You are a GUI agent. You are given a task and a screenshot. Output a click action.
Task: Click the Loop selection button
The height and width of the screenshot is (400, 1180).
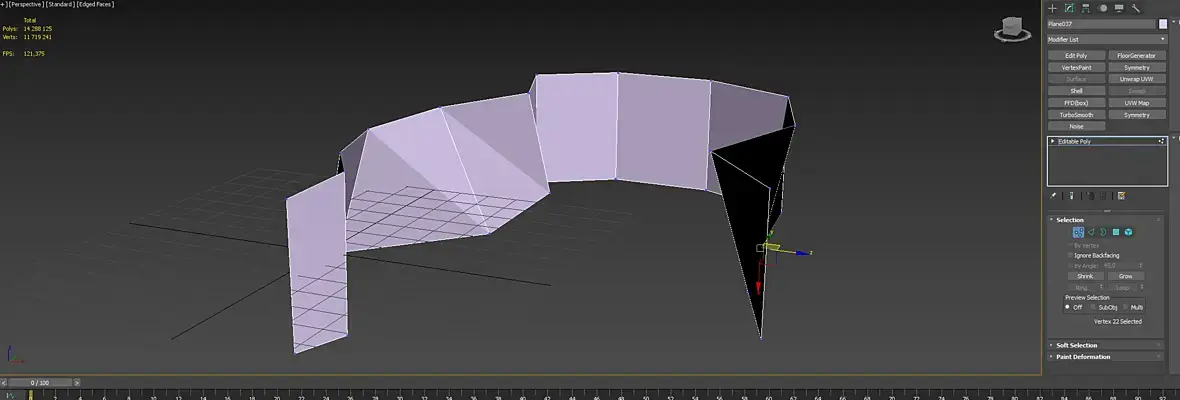(1122, 286)
